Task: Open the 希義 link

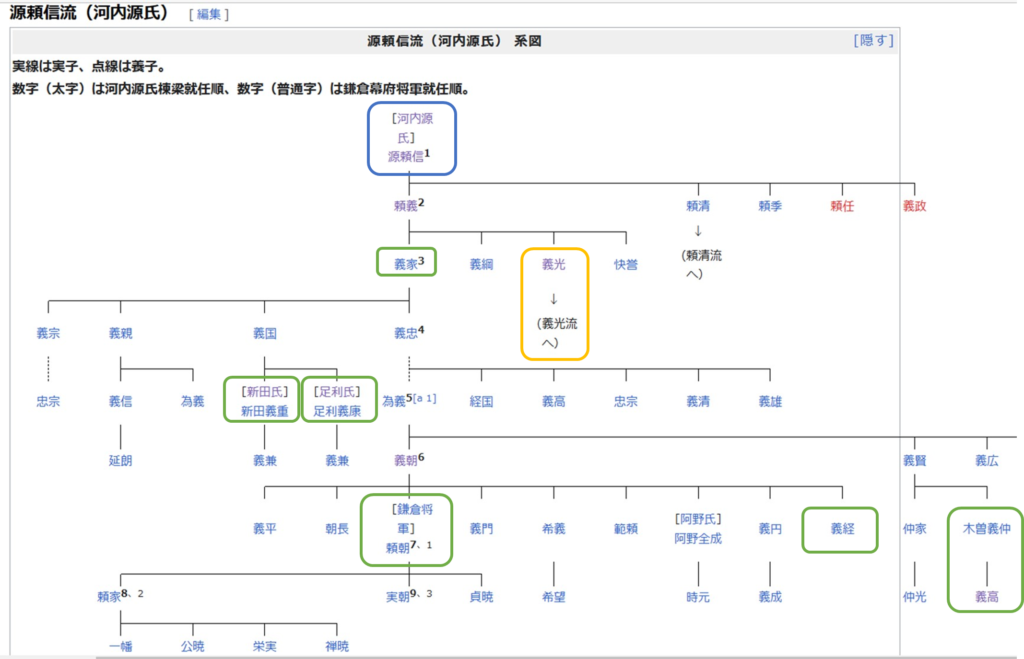Action: click(553, 528)
